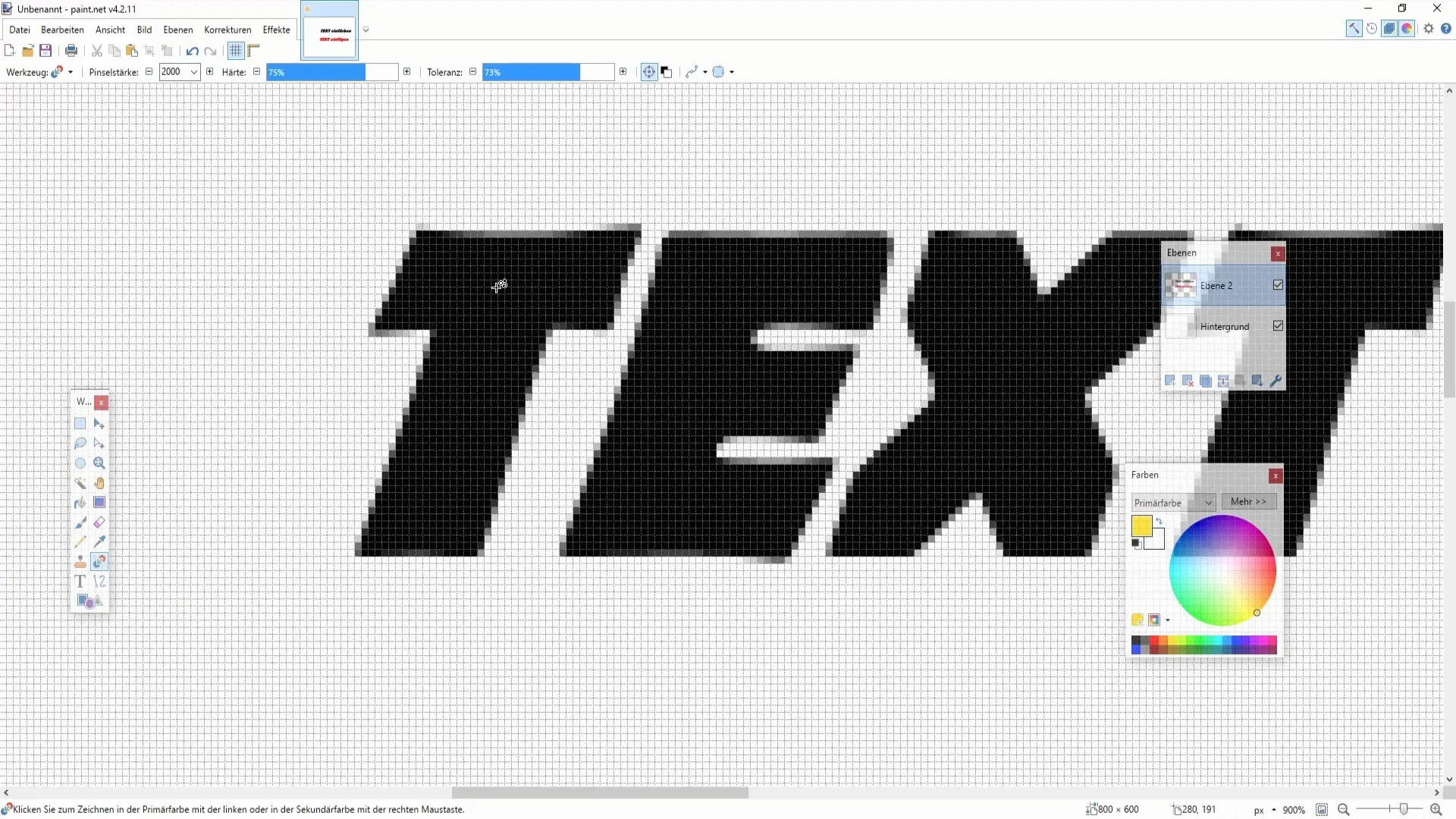The height and width of the screenshot is (819, 1456).
Task: Open the Bild menu
Action: click(x=144, y=30)
